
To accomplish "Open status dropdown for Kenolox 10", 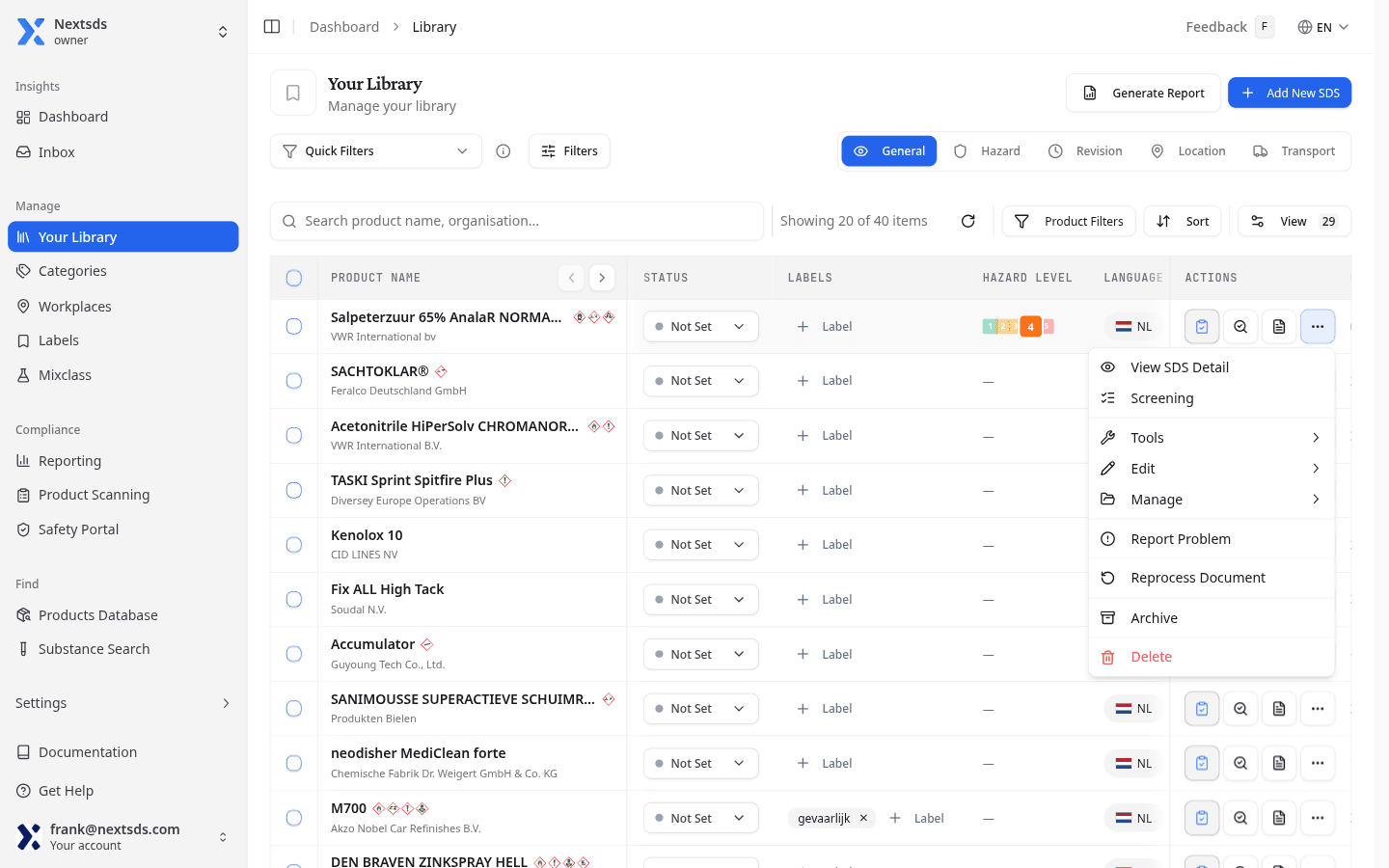I will (701, 545).
